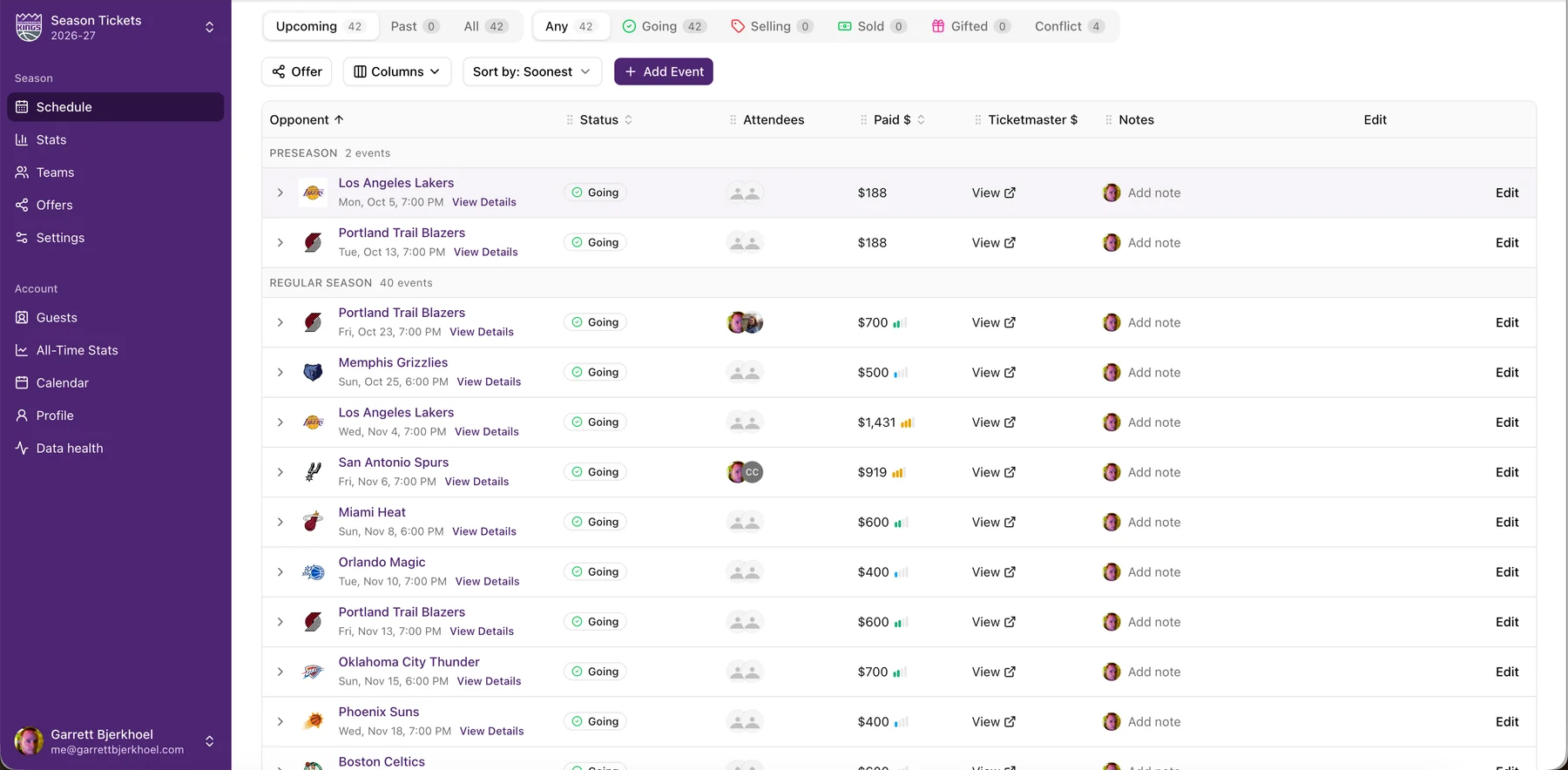This screenshot has height=770, width=1568.
Task: Open the Sort by: Soonest dropdown
Action: click(531, 71)
